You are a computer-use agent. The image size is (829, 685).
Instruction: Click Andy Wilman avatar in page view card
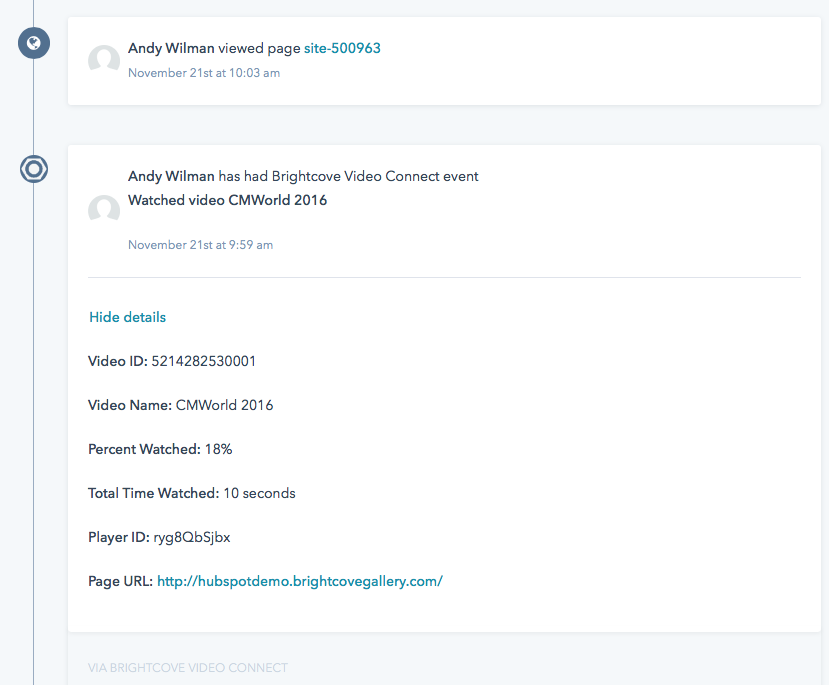(x=104, y=60)
